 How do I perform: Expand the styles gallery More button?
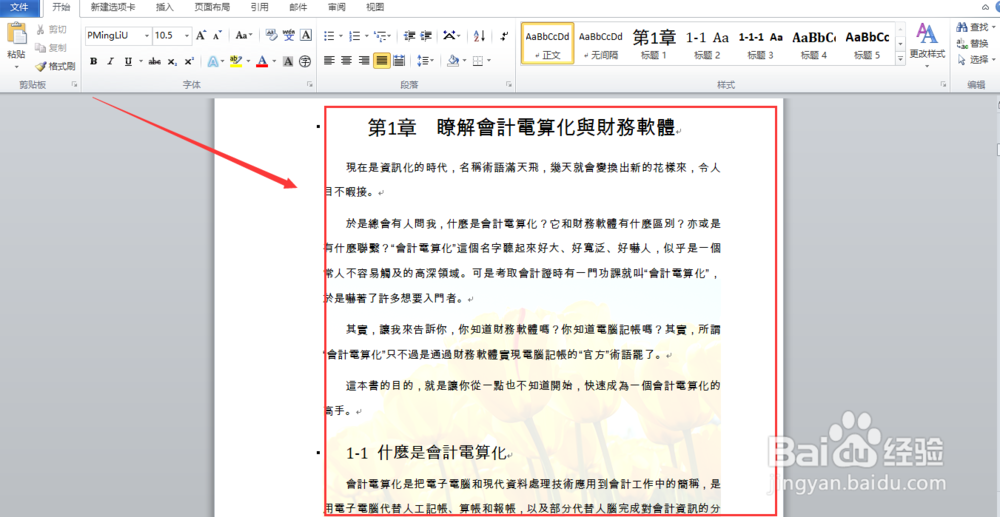[901, 59]
